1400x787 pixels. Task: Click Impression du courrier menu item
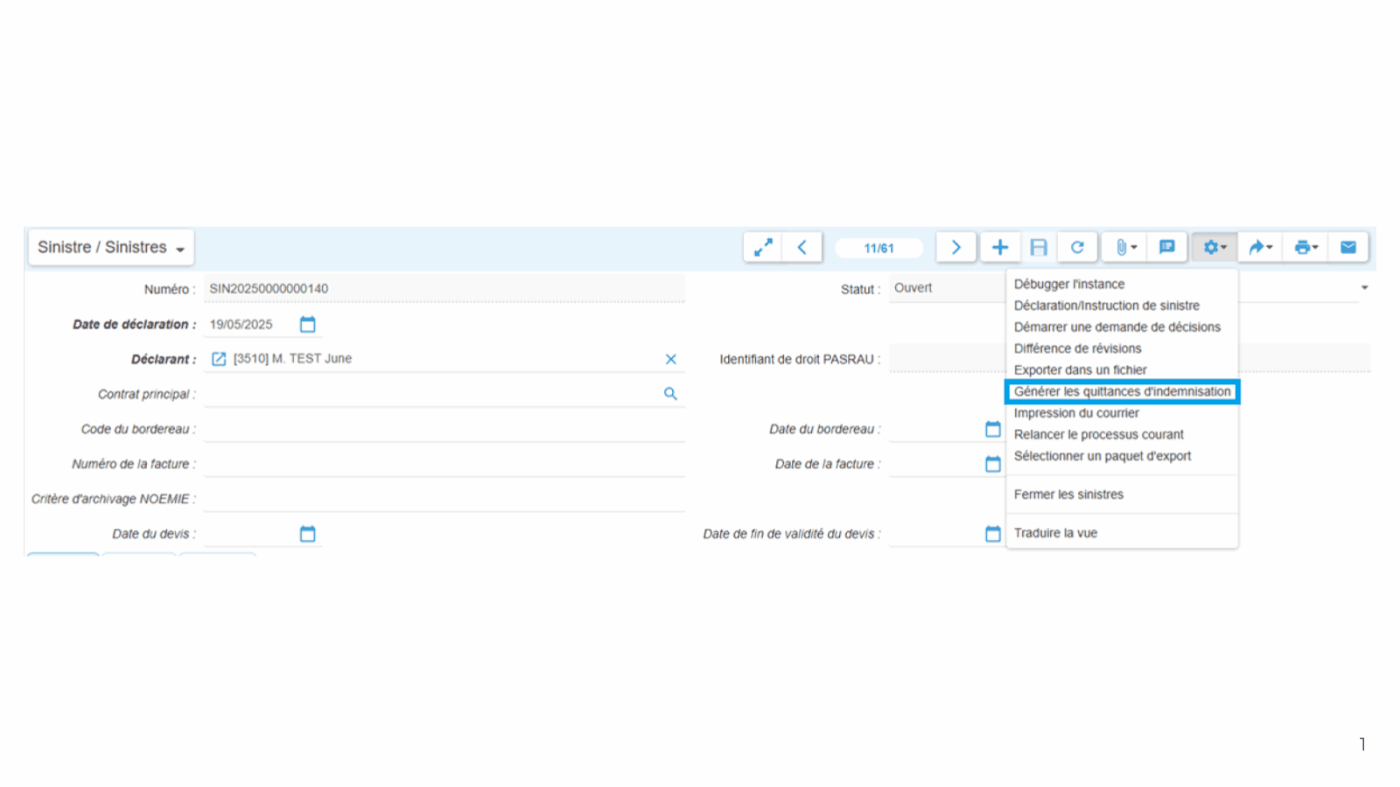click(x=1076, y=413)
